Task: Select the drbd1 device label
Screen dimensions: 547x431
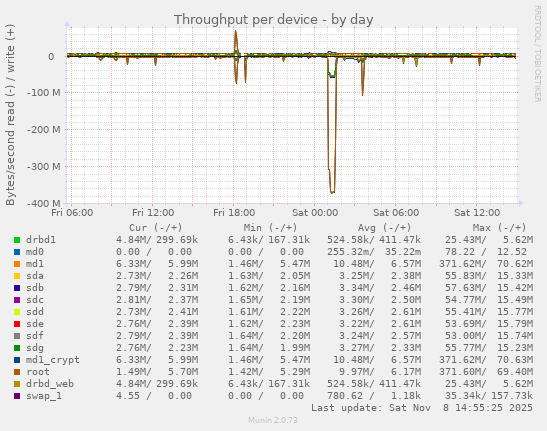Action: (41, 240)
